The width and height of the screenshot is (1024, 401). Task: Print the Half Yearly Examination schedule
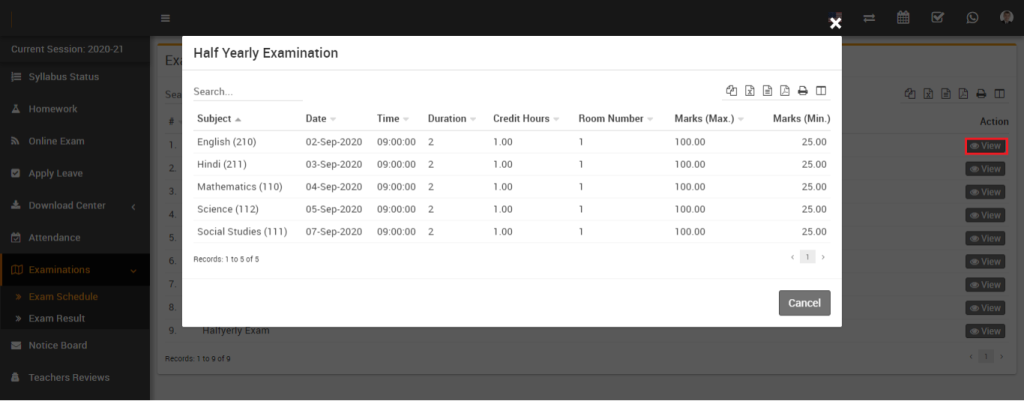tap(802, 92)
